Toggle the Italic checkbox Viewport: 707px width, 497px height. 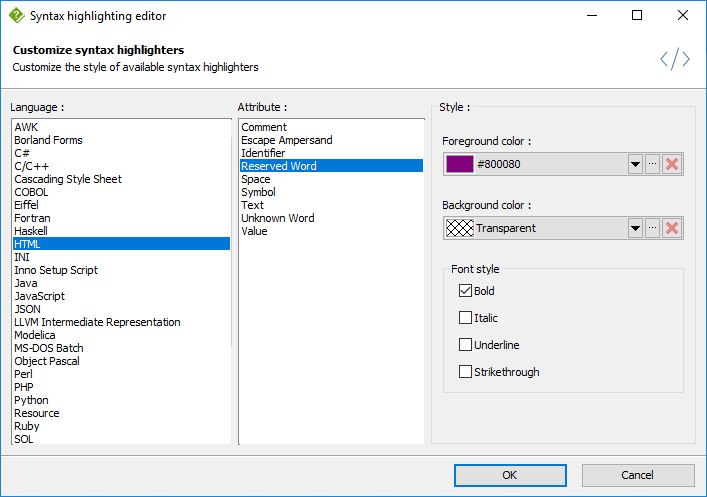(465, 318)
